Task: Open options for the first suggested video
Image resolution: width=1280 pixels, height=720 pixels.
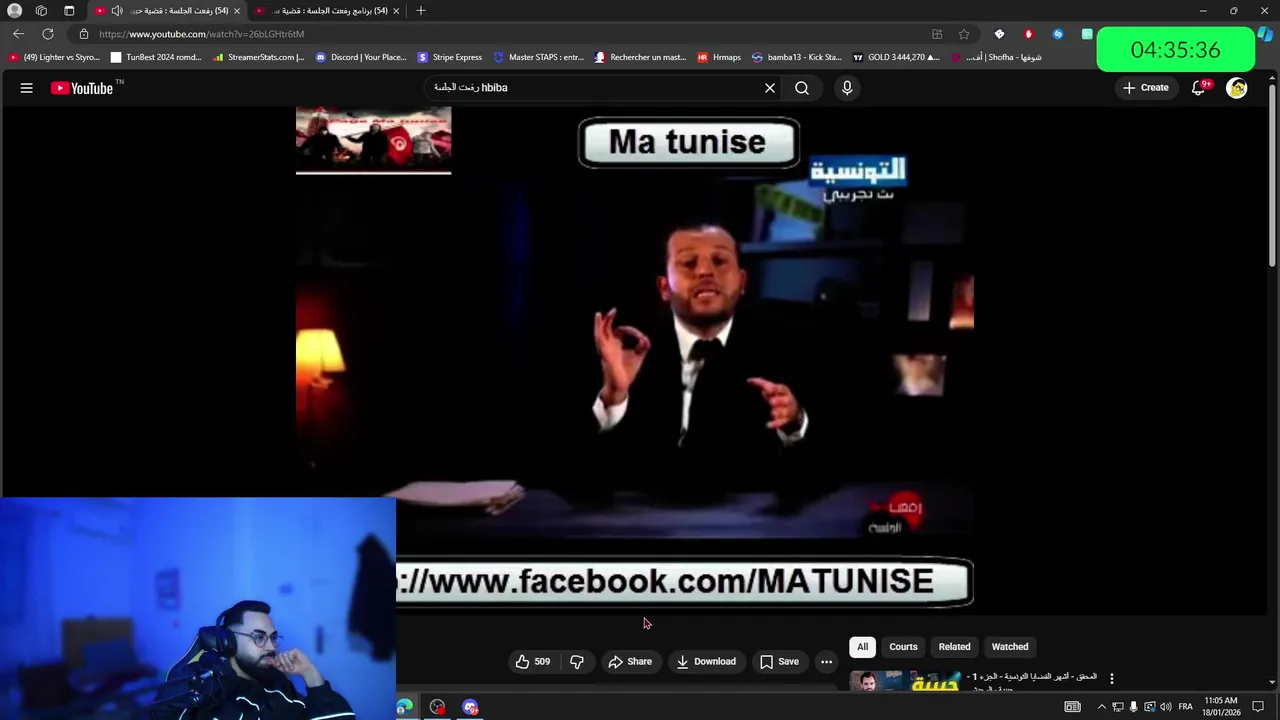Action: 1111,679
